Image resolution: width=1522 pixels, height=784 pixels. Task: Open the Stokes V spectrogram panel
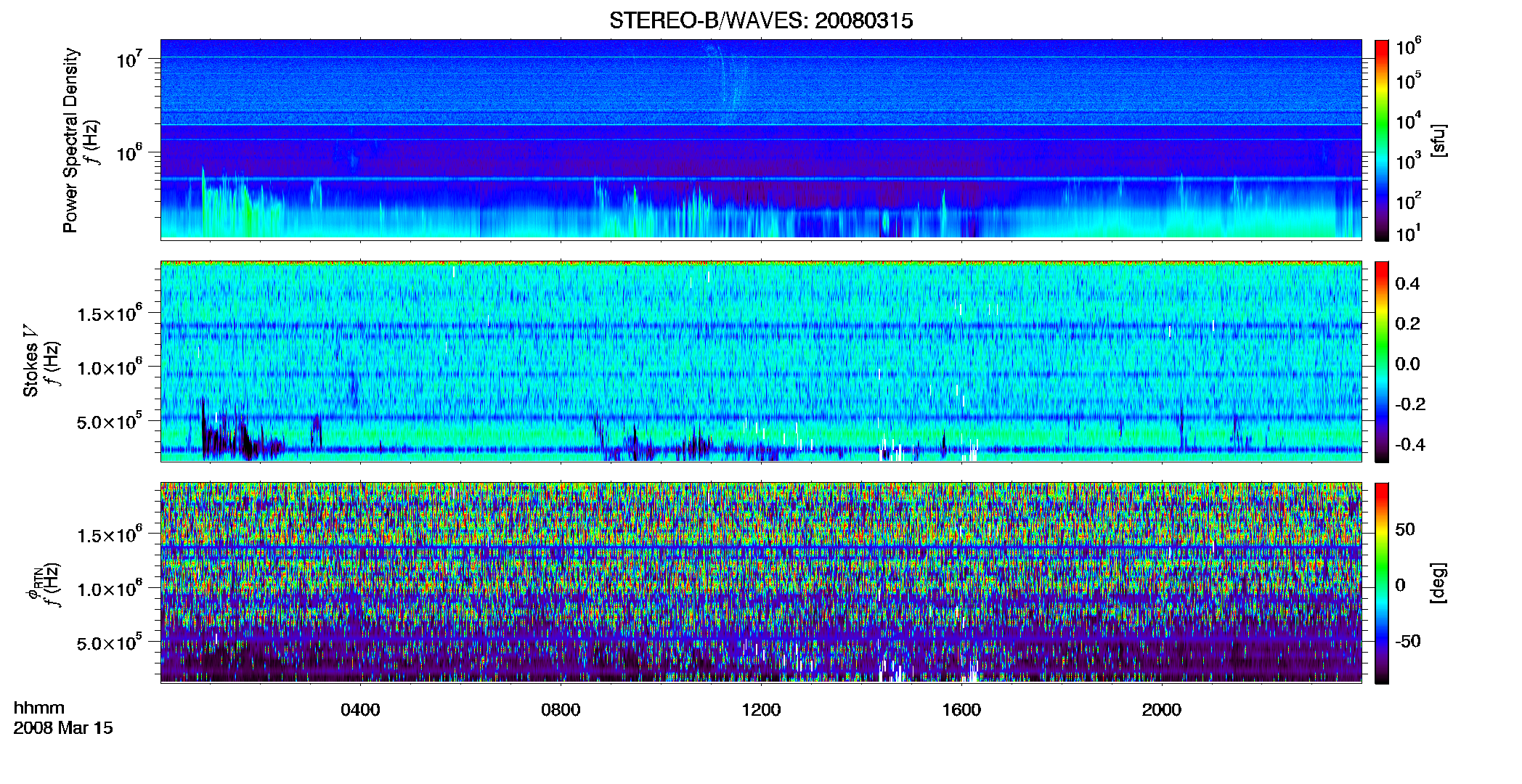point(761,361)
